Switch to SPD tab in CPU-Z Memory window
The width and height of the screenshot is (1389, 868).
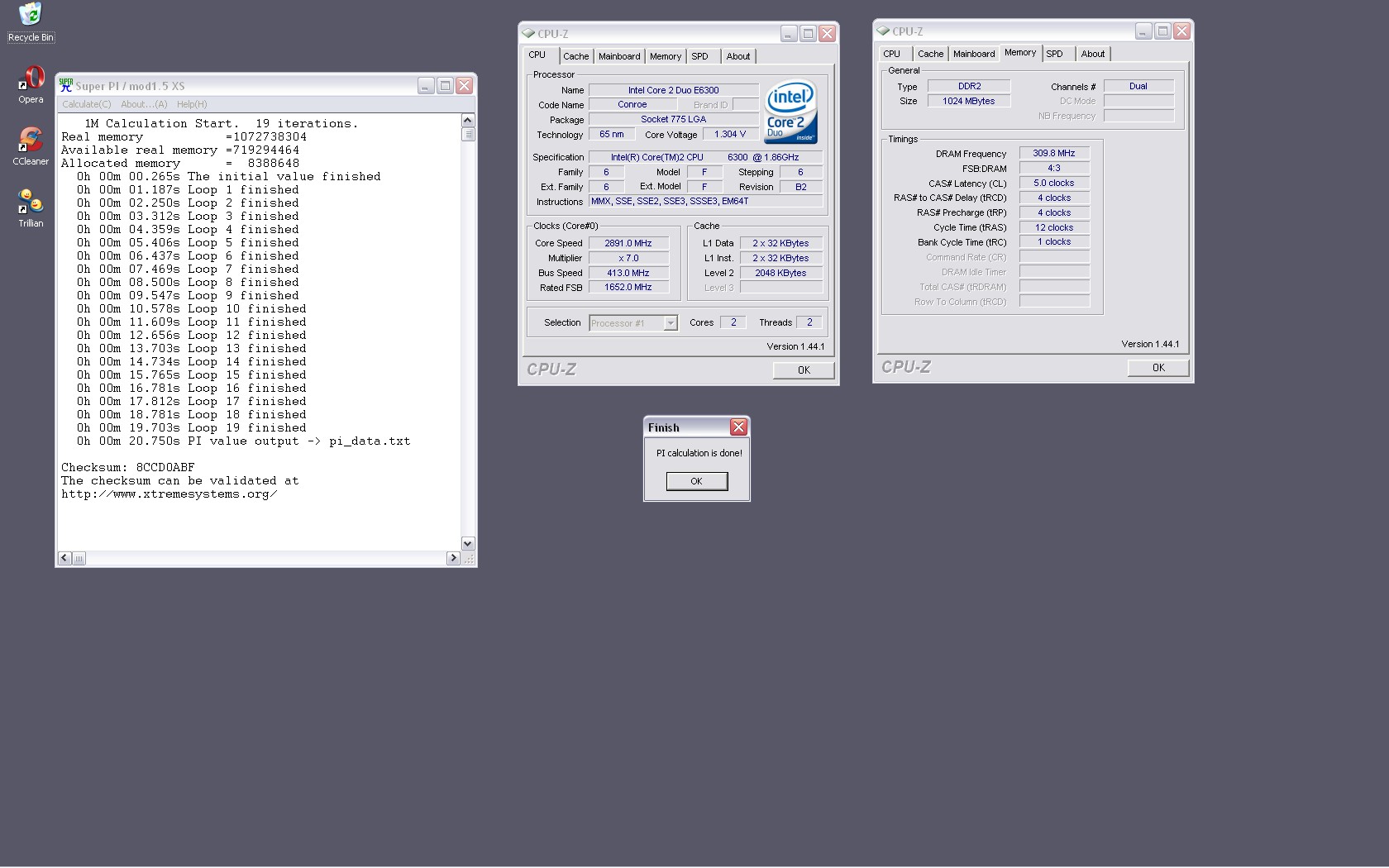tap(1055, 54)
